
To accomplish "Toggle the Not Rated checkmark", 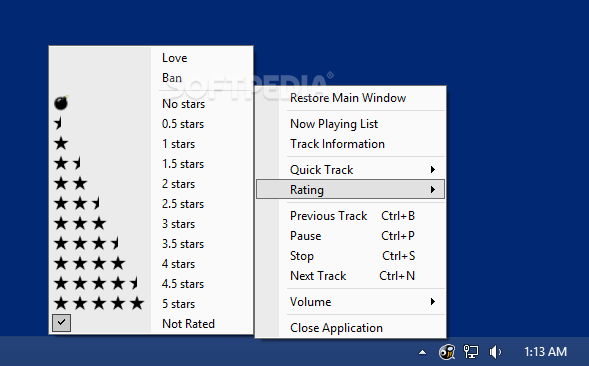I will coord(61,322).
